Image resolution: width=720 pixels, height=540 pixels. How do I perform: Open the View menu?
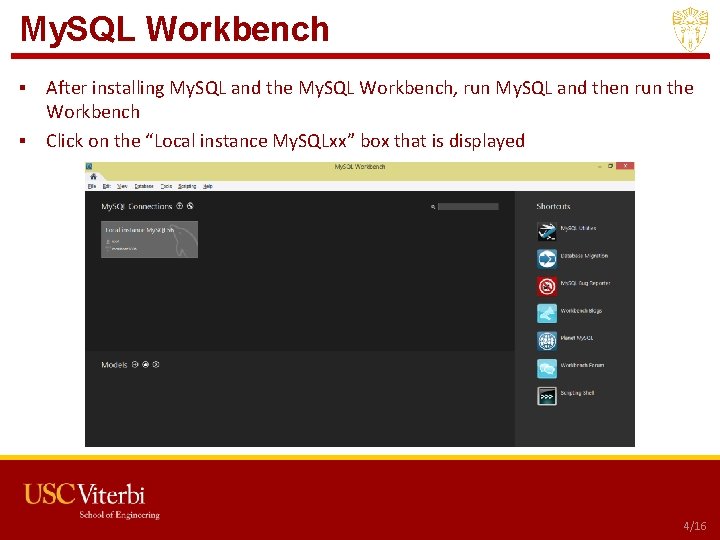pyautogui.click(x=122, y=186)
